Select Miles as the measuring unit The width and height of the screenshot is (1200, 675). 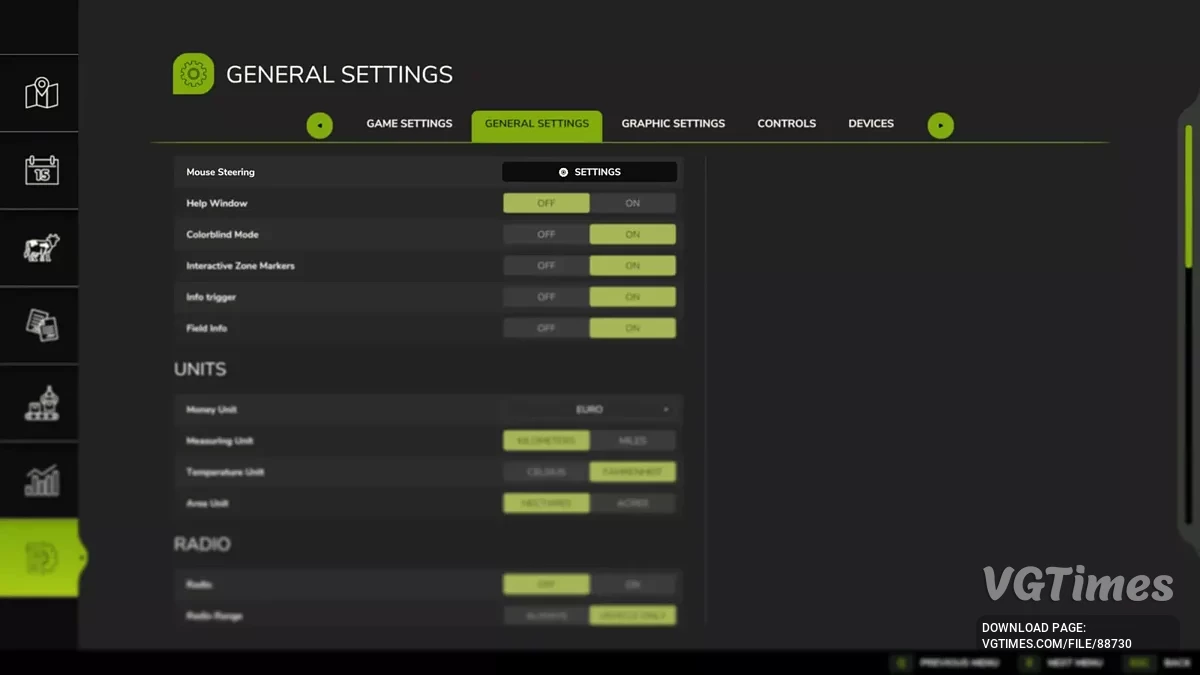point(632,440)
